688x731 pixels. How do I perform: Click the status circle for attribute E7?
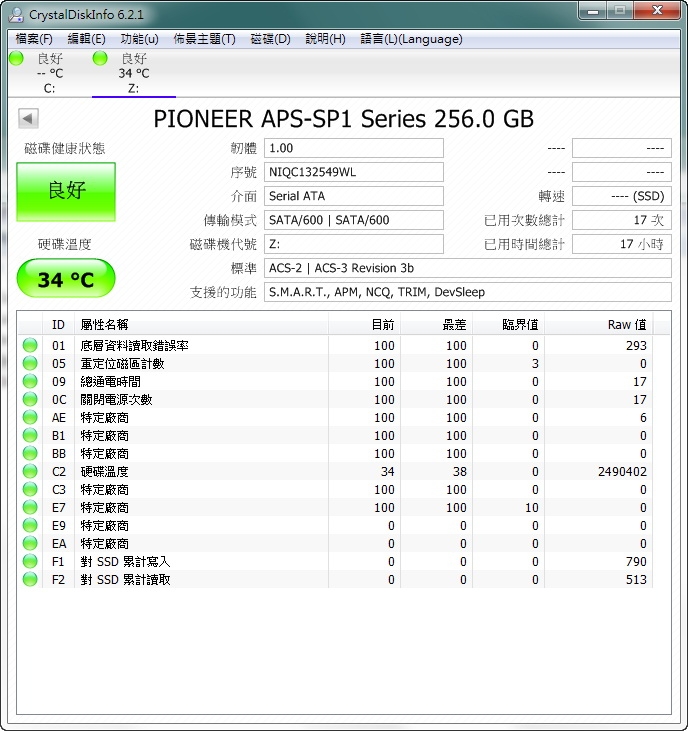(x=30, y=507)
